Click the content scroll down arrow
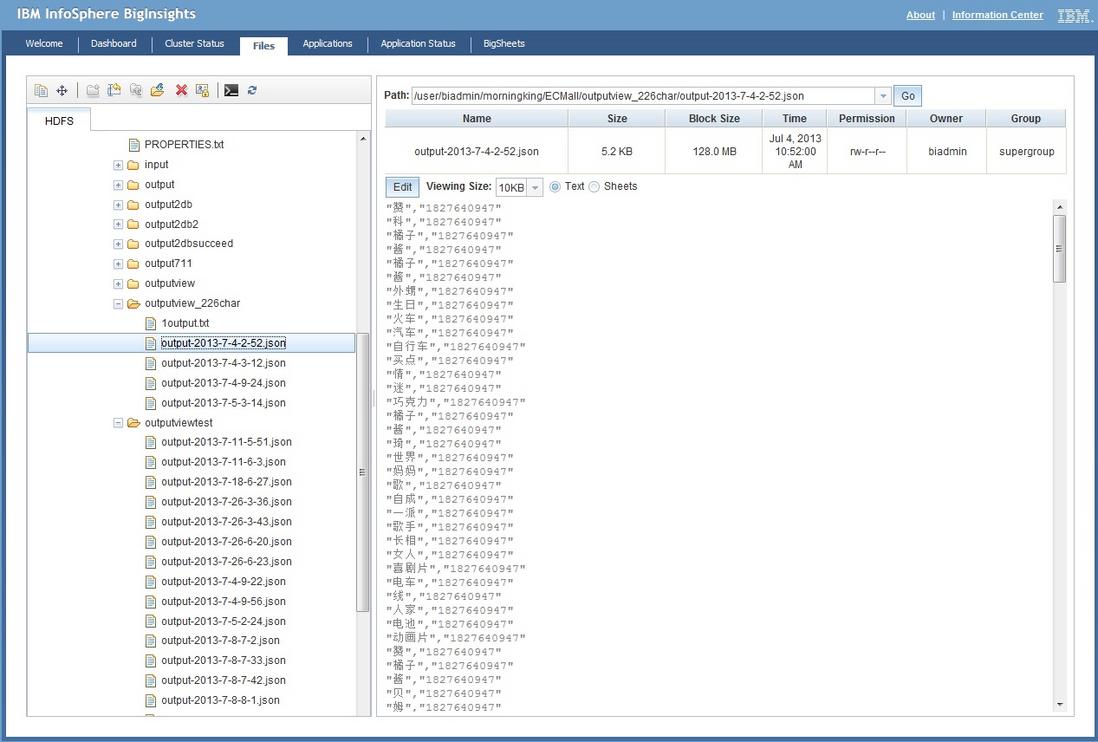 click(x=1059, y=704)
